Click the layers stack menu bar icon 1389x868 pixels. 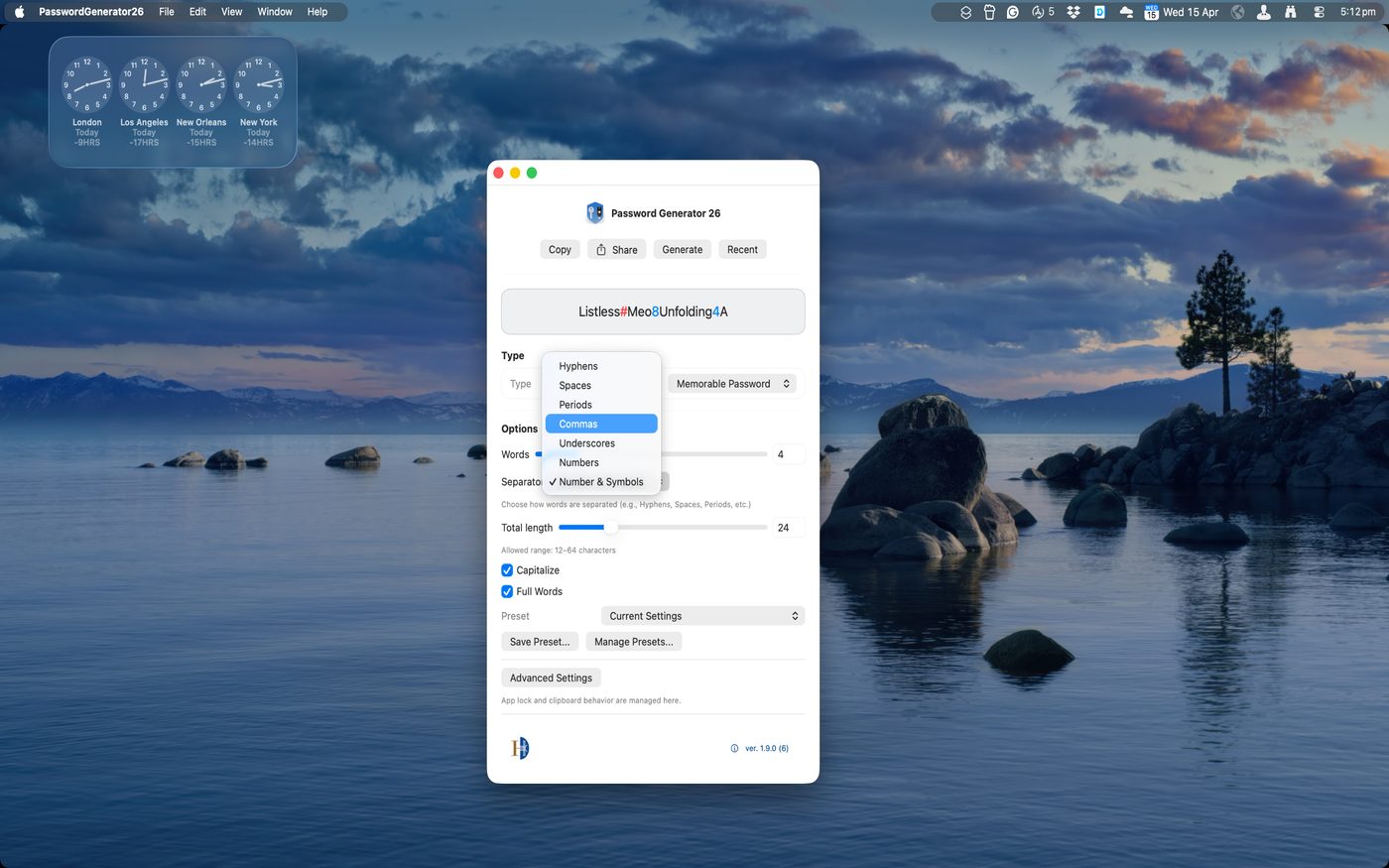(965, 12)
